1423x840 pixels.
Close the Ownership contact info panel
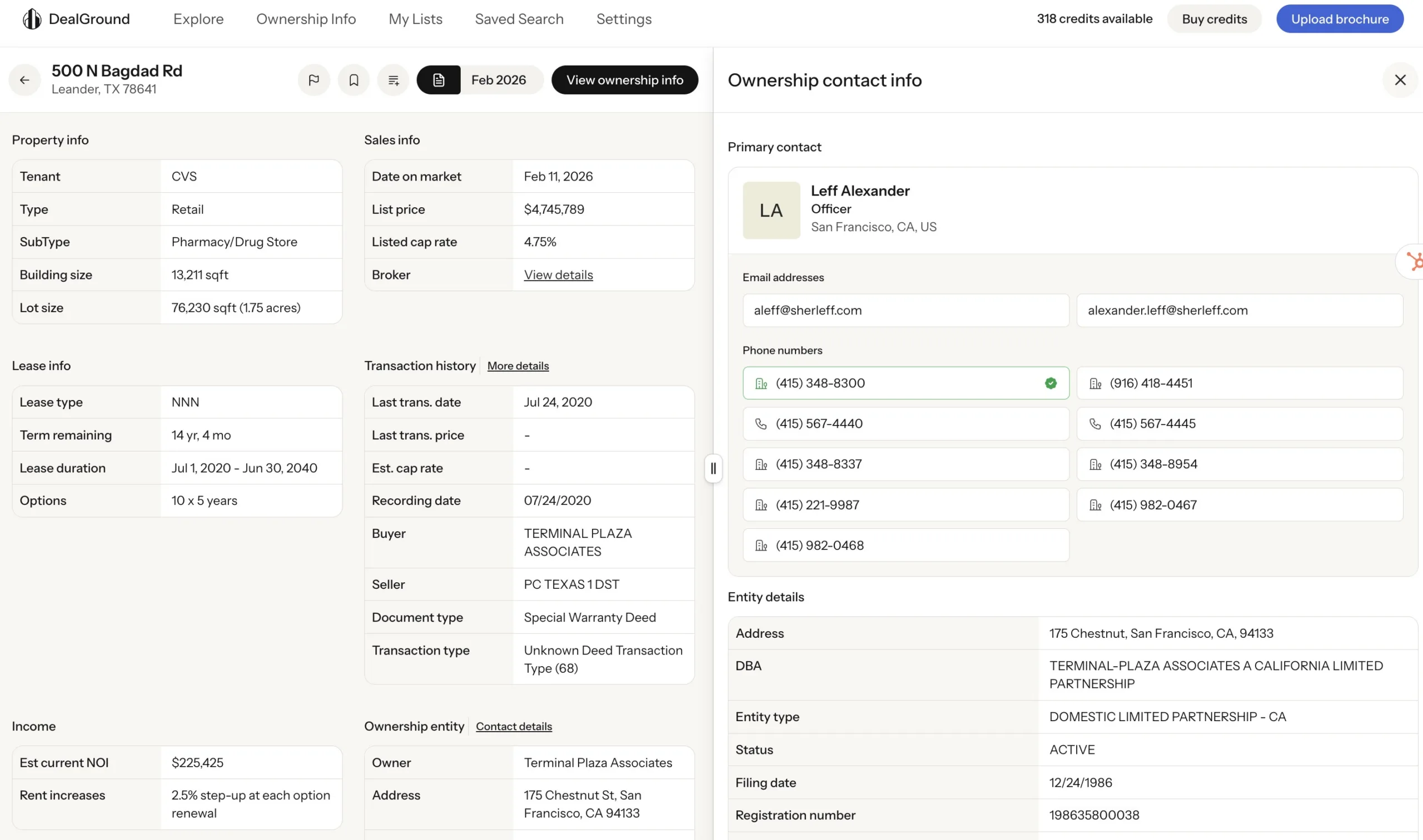[1400, 80]
